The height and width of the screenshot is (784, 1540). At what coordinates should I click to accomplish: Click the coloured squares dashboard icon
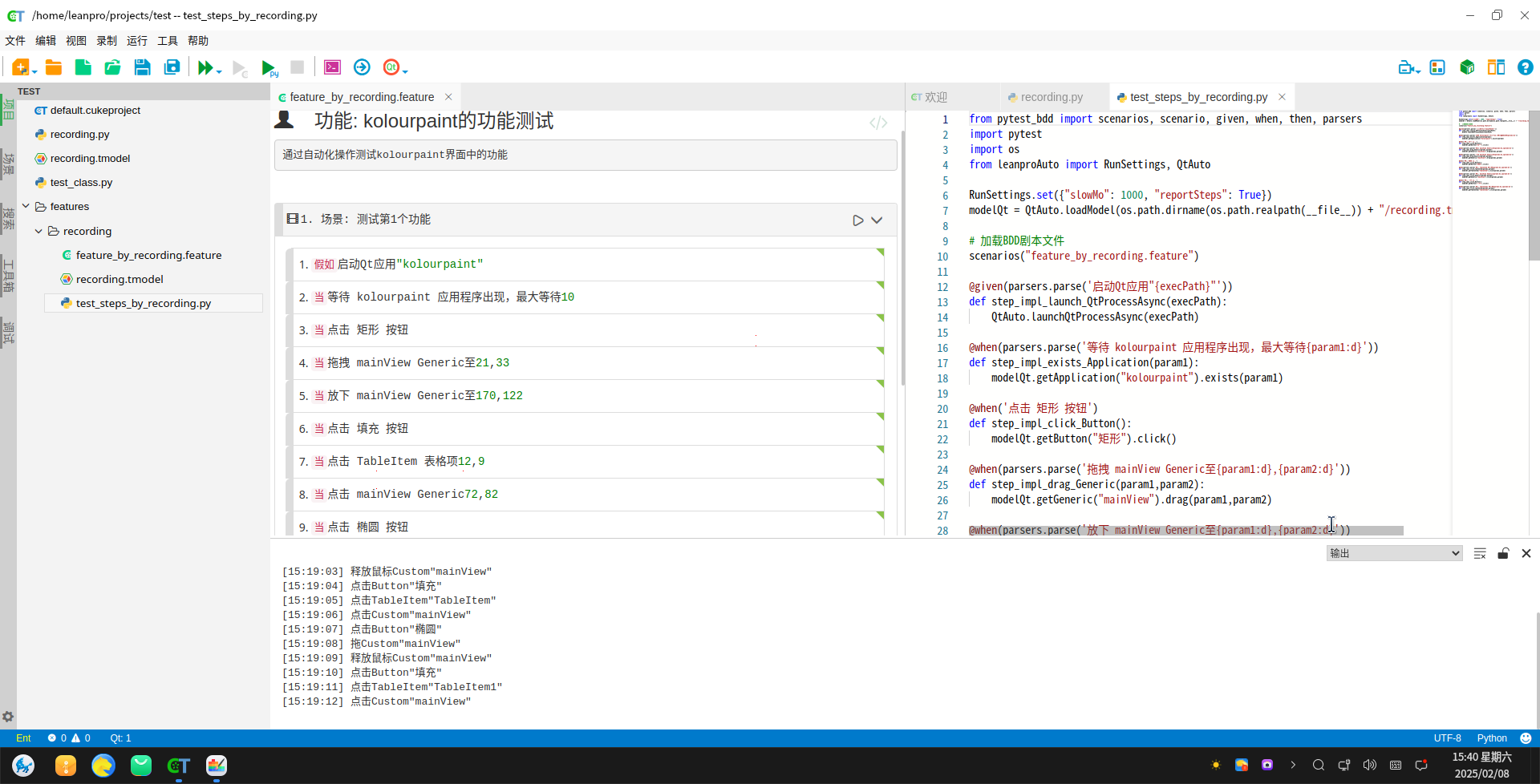(x=1437, y=67)
